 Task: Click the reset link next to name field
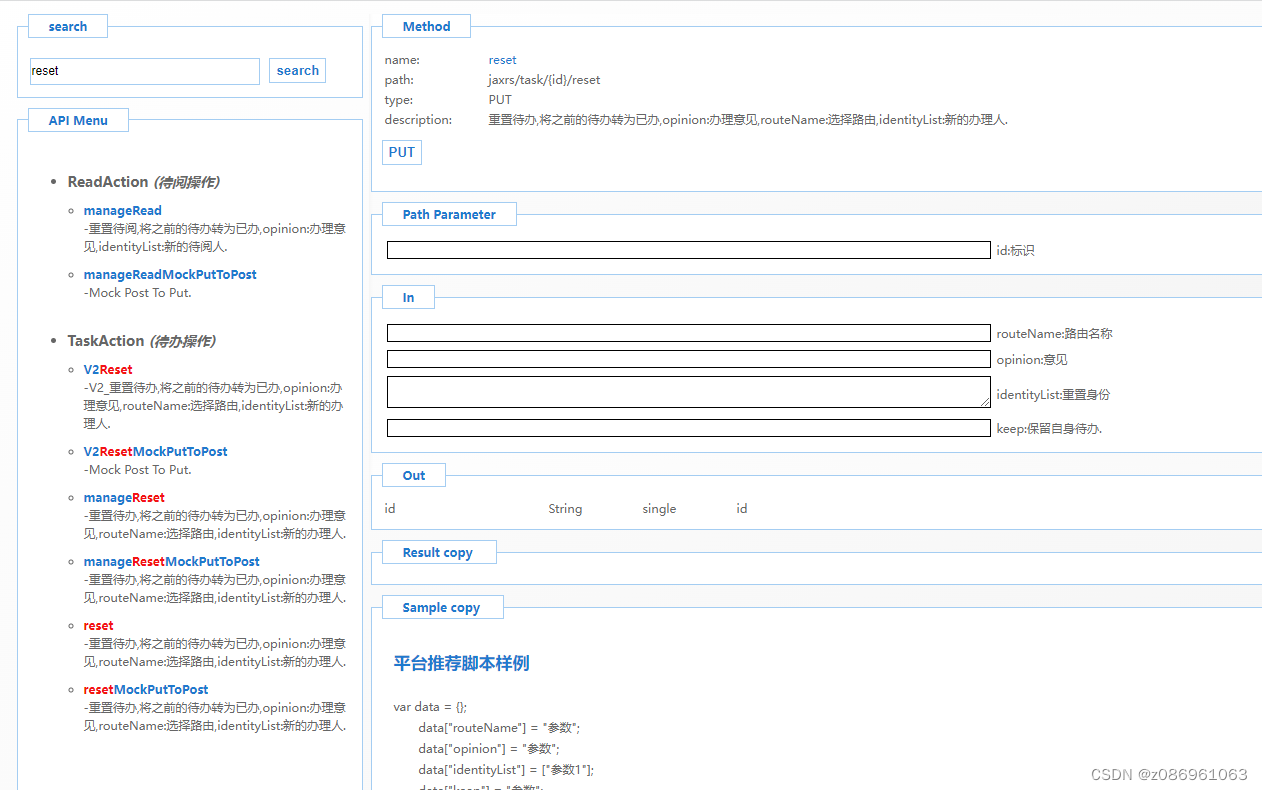click(x=502, y=60)
